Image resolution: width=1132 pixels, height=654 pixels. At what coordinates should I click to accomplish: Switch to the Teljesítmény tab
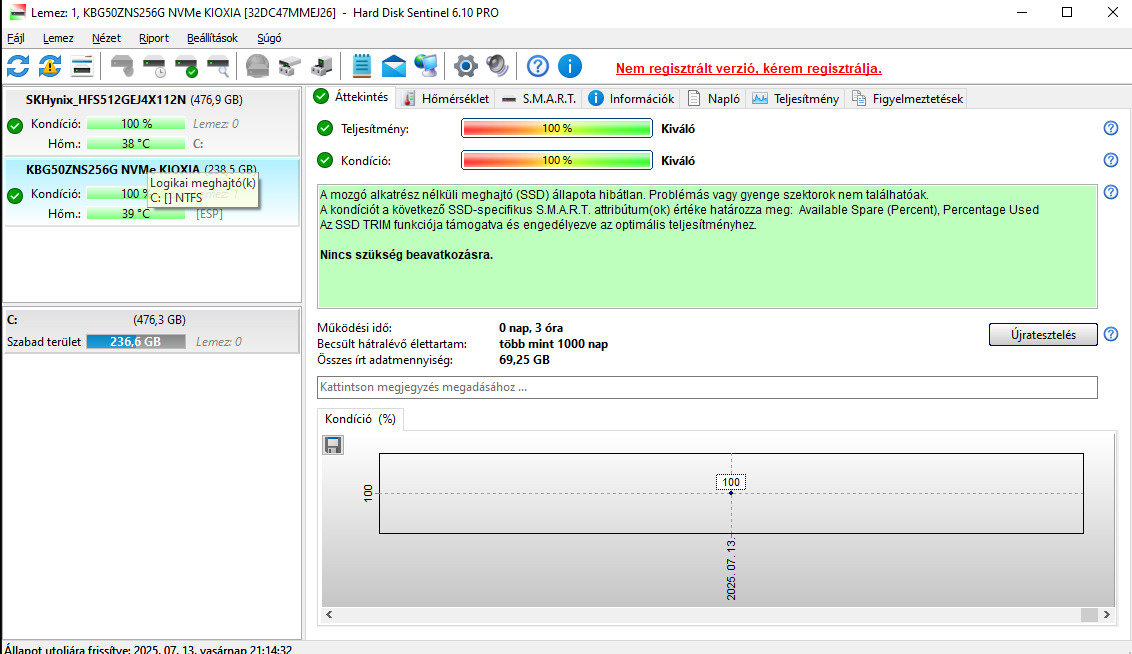coord(796,99)
